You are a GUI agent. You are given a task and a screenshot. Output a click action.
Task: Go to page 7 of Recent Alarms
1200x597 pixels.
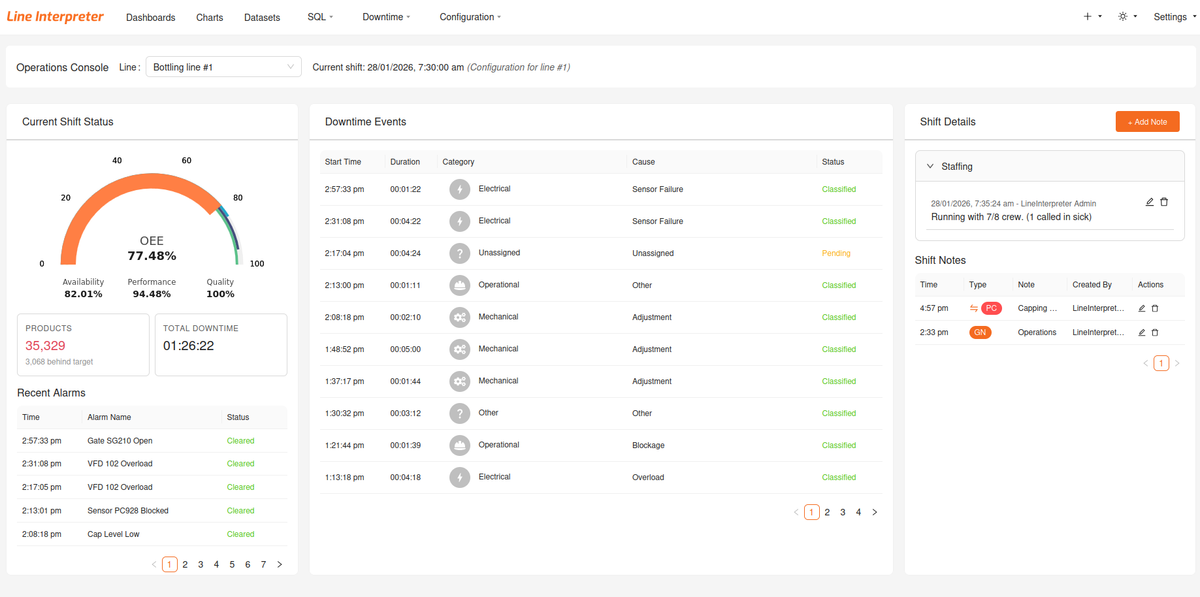pyautogui.click(x=263, y=564)
